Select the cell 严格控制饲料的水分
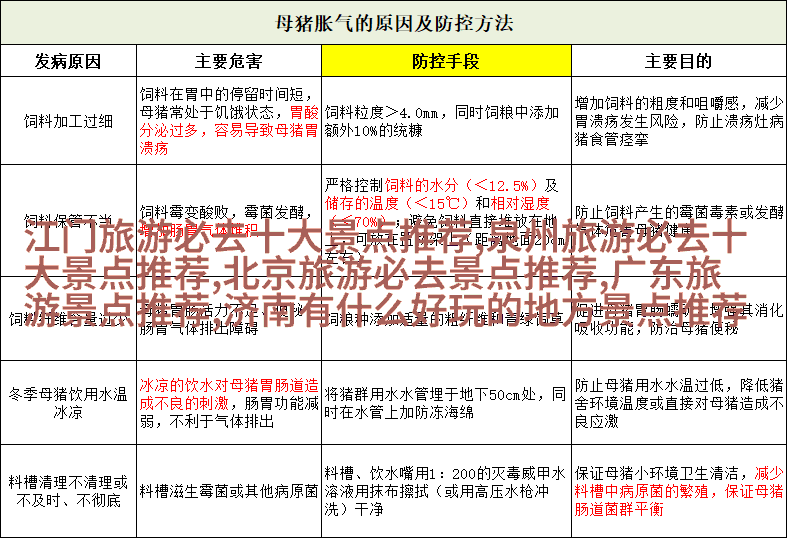This screenshot has width=787, height=538. (446, 220)
